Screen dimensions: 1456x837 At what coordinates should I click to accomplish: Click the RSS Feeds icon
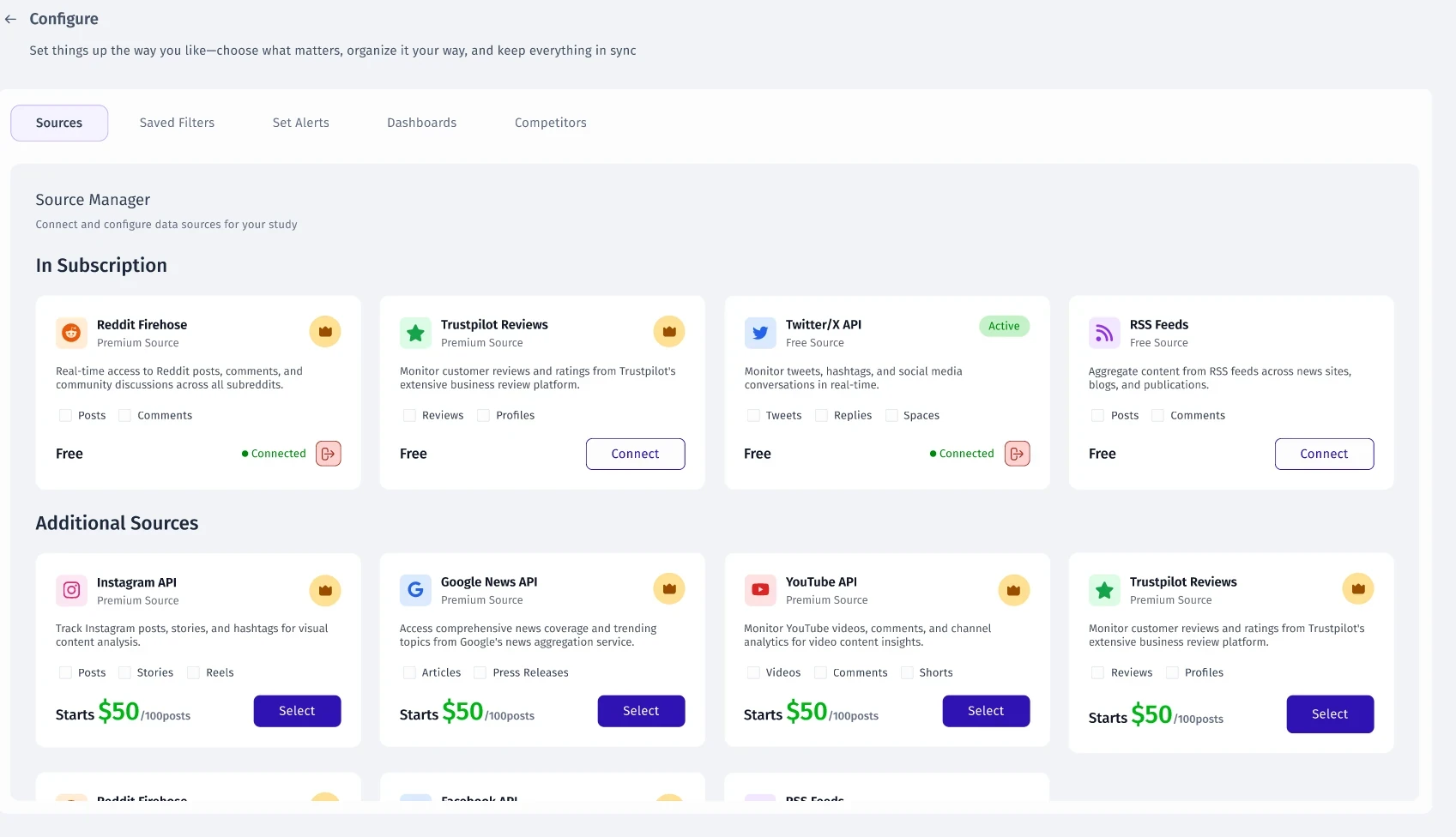pyautogui.click(x=1104, y=333)
